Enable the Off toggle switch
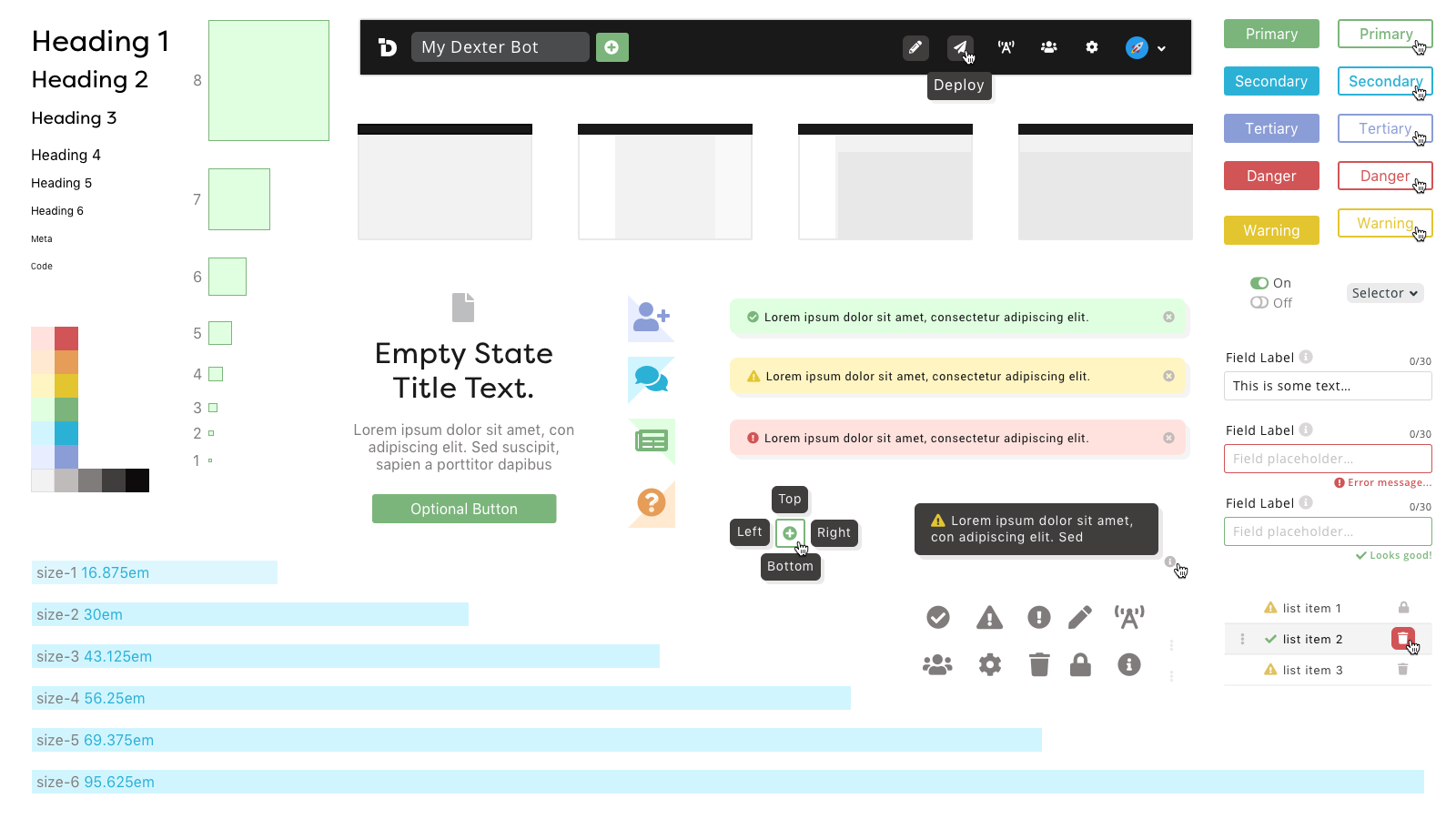 click(x=1259, y=303)
